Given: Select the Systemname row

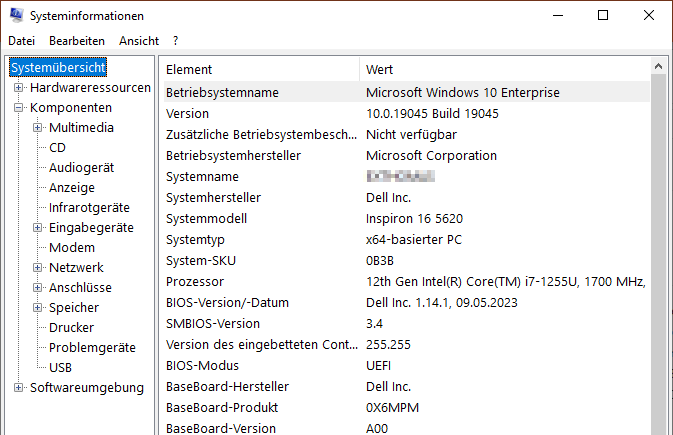Looking at the screenshot, I should 406,176.
